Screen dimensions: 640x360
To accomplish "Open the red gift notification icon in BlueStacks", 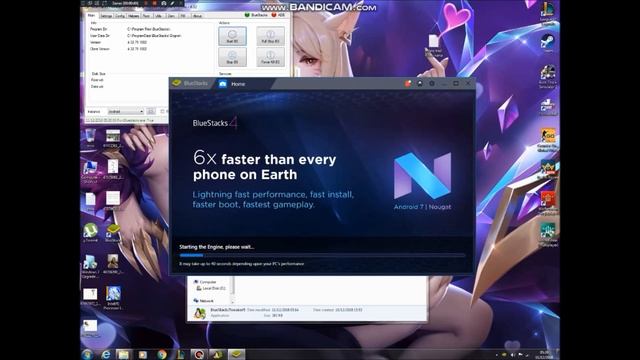I will click(407, 83).
